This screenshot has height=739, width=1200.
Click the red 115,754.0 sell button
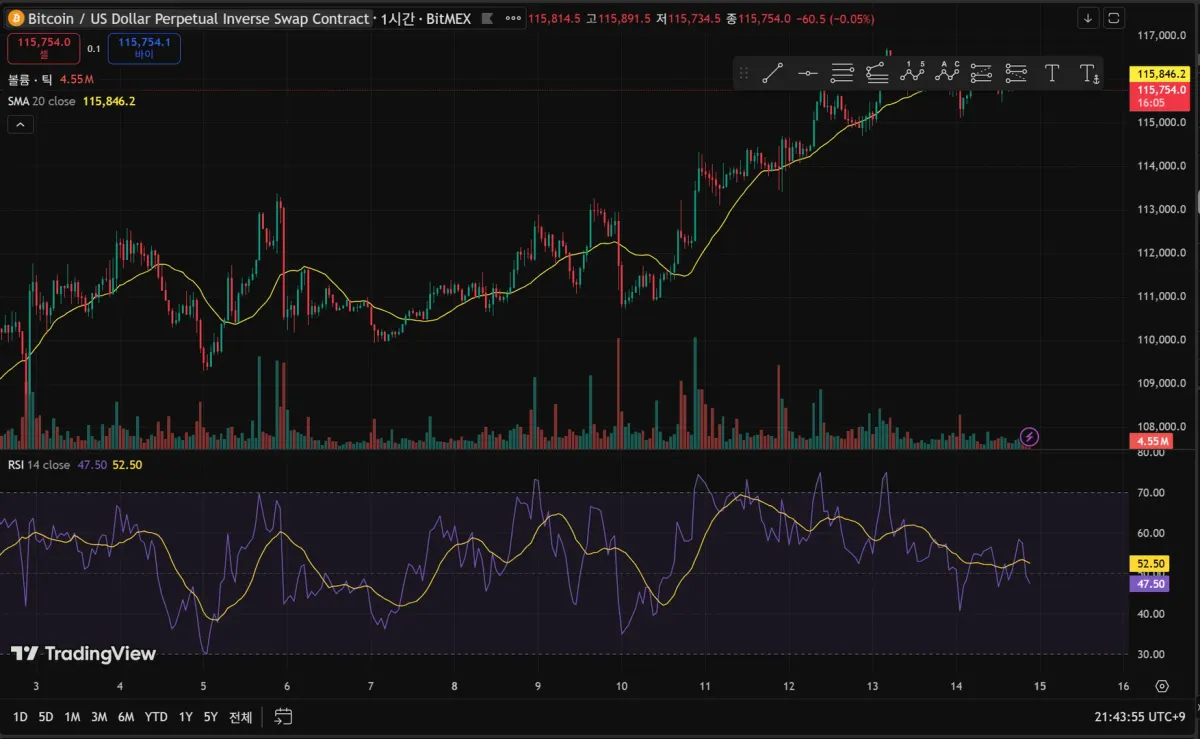coord(43,47)
